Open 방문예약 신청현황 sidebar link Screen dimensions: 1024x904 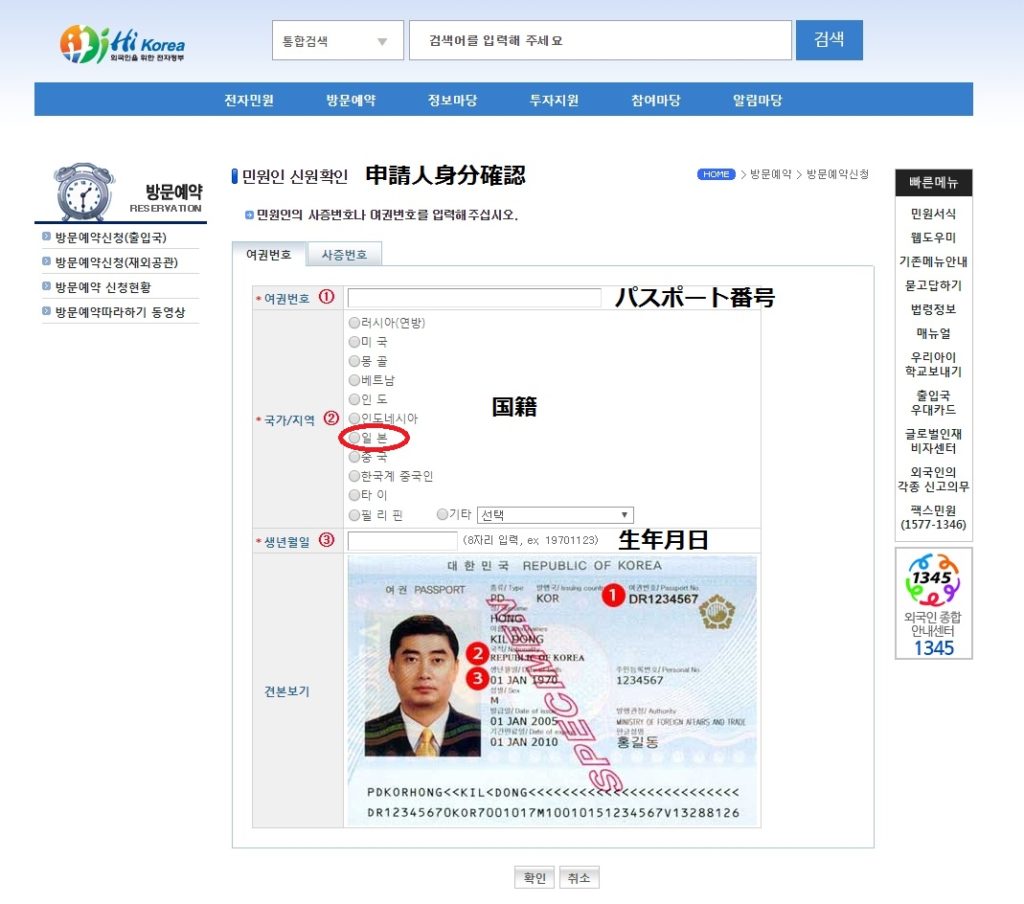point(103,287)
